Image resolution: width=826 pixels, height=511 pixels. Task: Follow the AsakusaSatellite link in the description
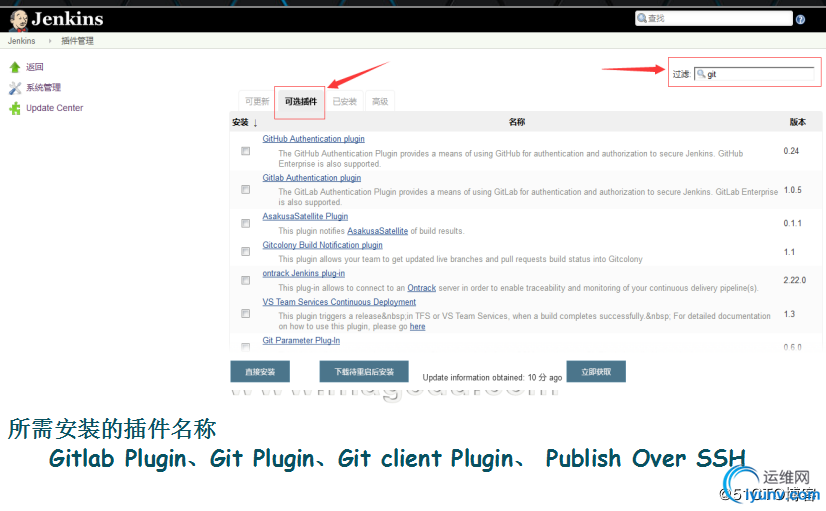377,231
